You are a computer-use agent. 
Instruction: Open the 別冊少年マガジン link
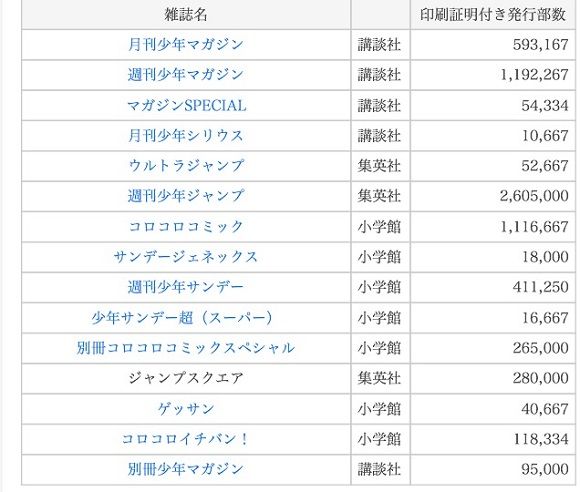186,469
